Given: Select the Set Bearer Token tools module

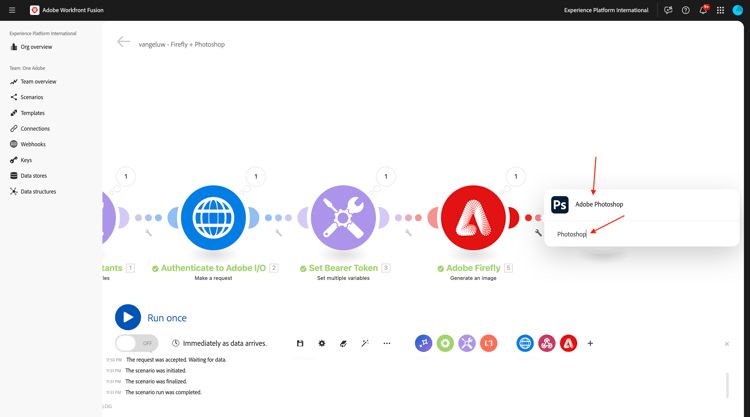Looking at the screenshot, I should 343,218.
